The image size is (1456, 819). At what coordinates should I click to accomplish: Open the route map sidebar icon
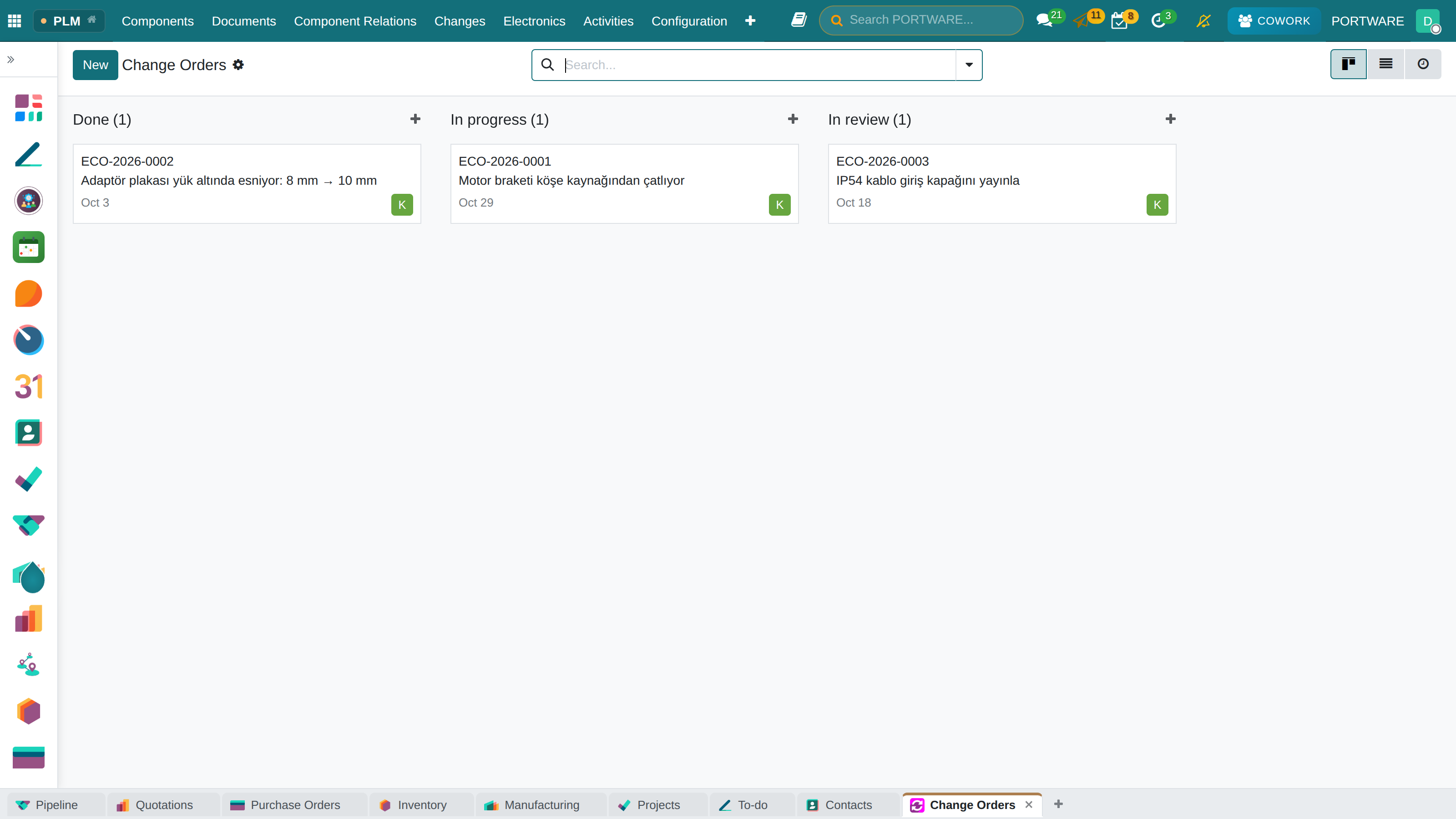29,665
